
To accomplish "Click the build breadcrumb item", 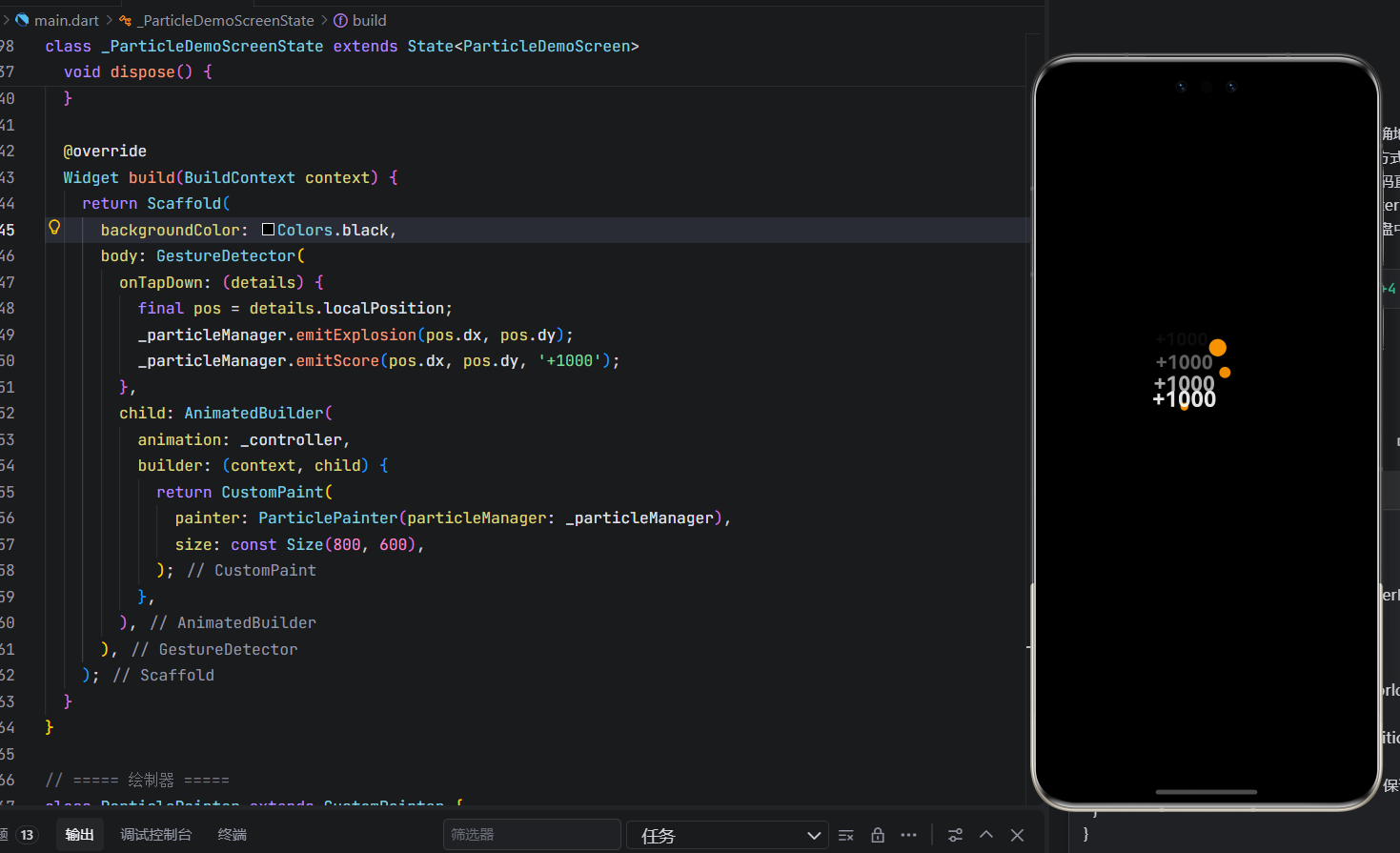I will [x=369, y=20].
